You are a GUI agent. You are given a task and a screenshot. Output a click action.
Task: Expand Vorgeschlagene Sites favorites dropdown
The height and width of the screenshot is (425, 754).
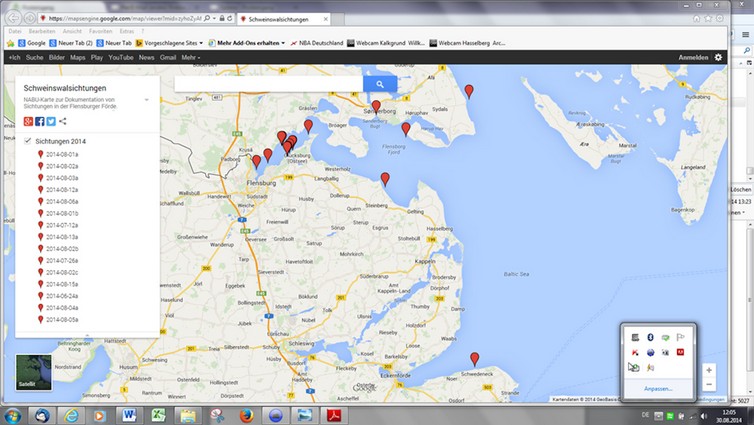point(203,43)
